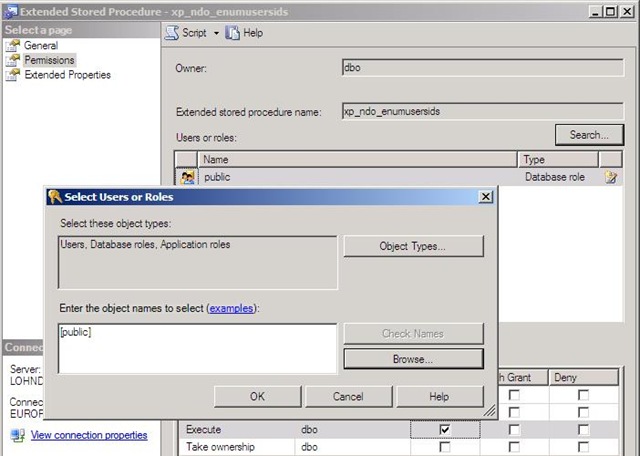Click the Extended stored procedure name field

pyautogui.click(x=483, y=111)
